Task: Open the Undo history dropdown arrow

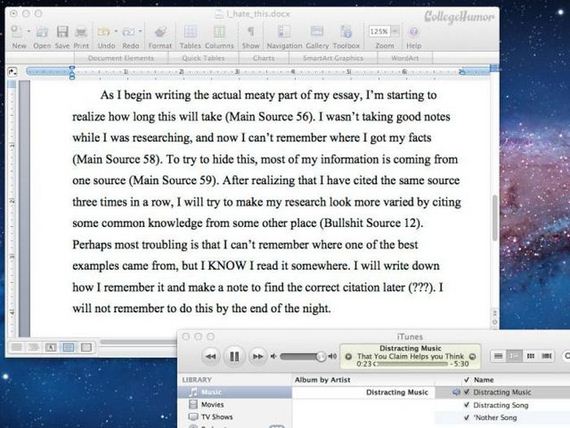Action: [116, 31]
